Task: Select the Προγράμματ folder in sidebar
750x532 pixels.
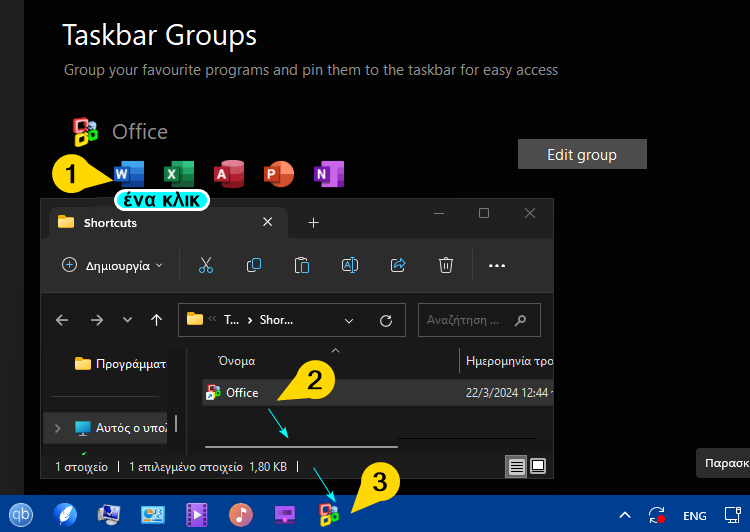Action: [120, 364]
